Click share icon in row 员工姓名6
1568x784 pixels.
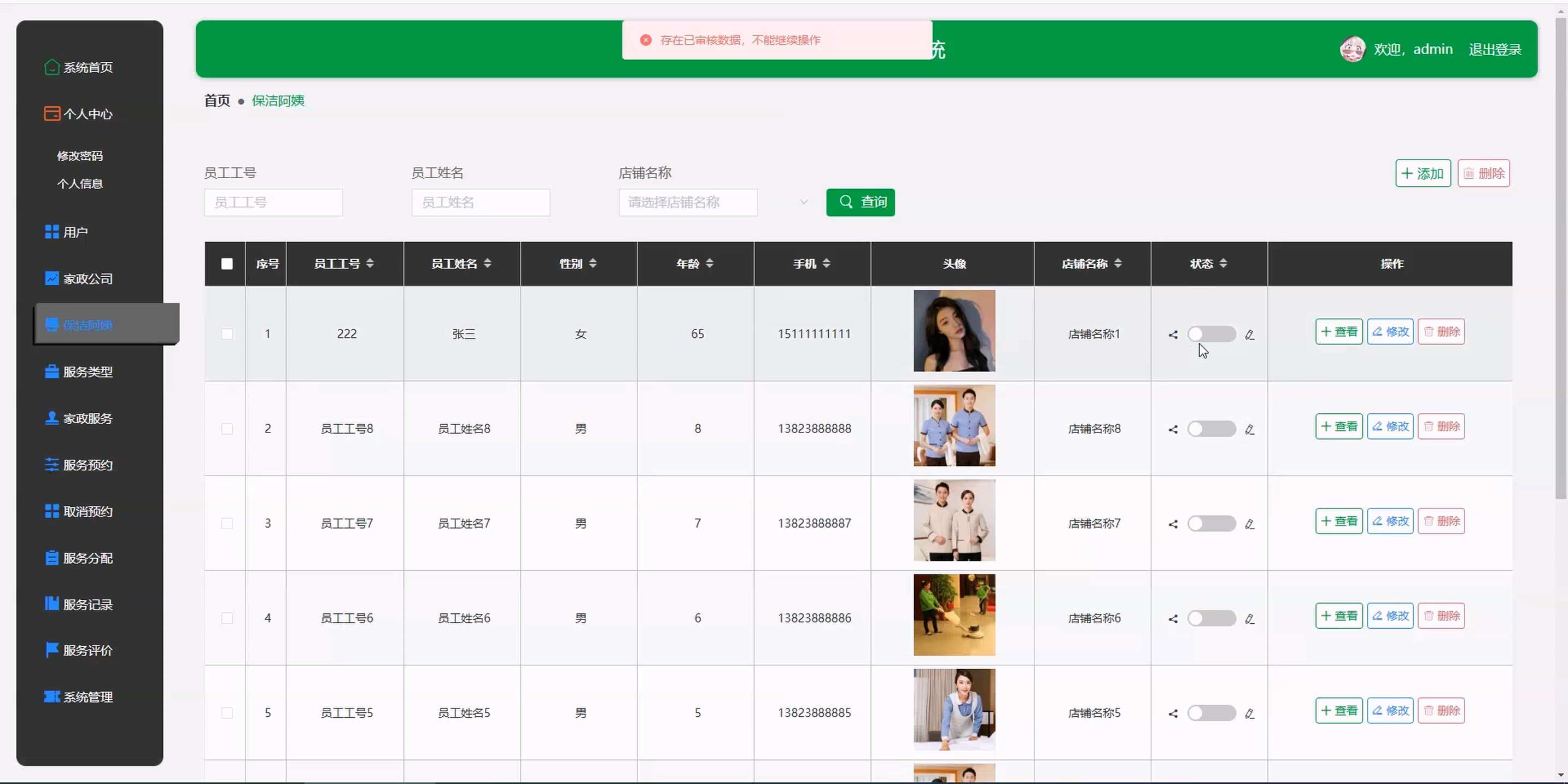[1173, 618]
